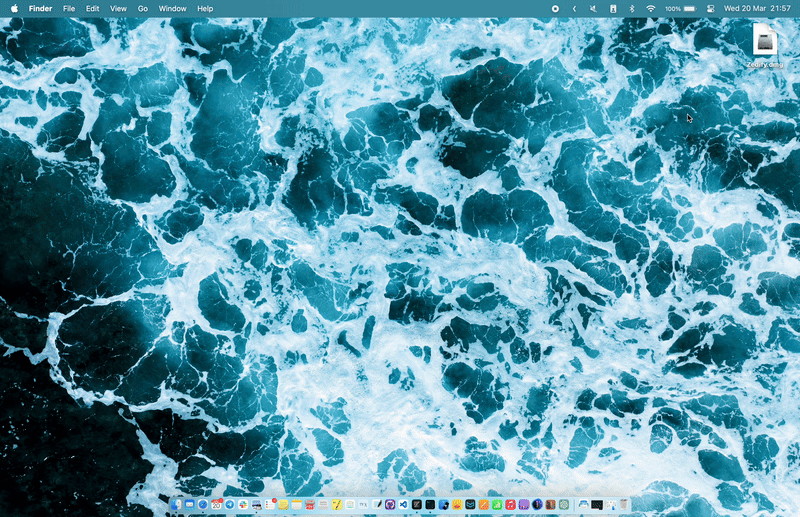Open the Bluetooth menu bar icon
This screenshot has height=517, width=800.
[632, 9]
